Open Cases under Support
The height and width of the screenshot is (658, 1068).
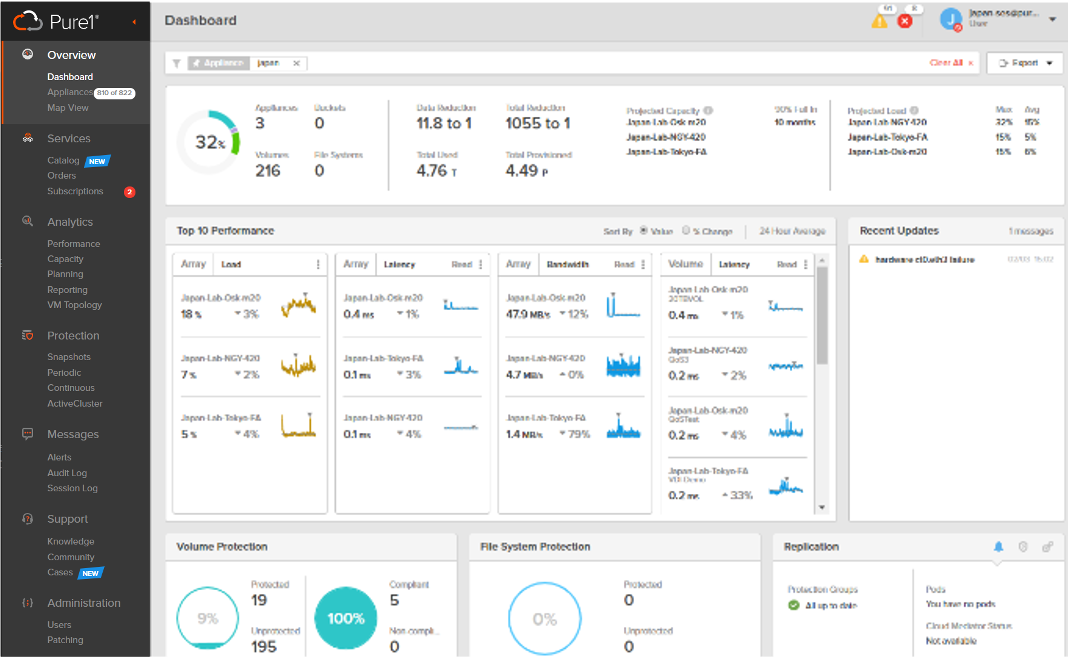click(x=60, y=572)
